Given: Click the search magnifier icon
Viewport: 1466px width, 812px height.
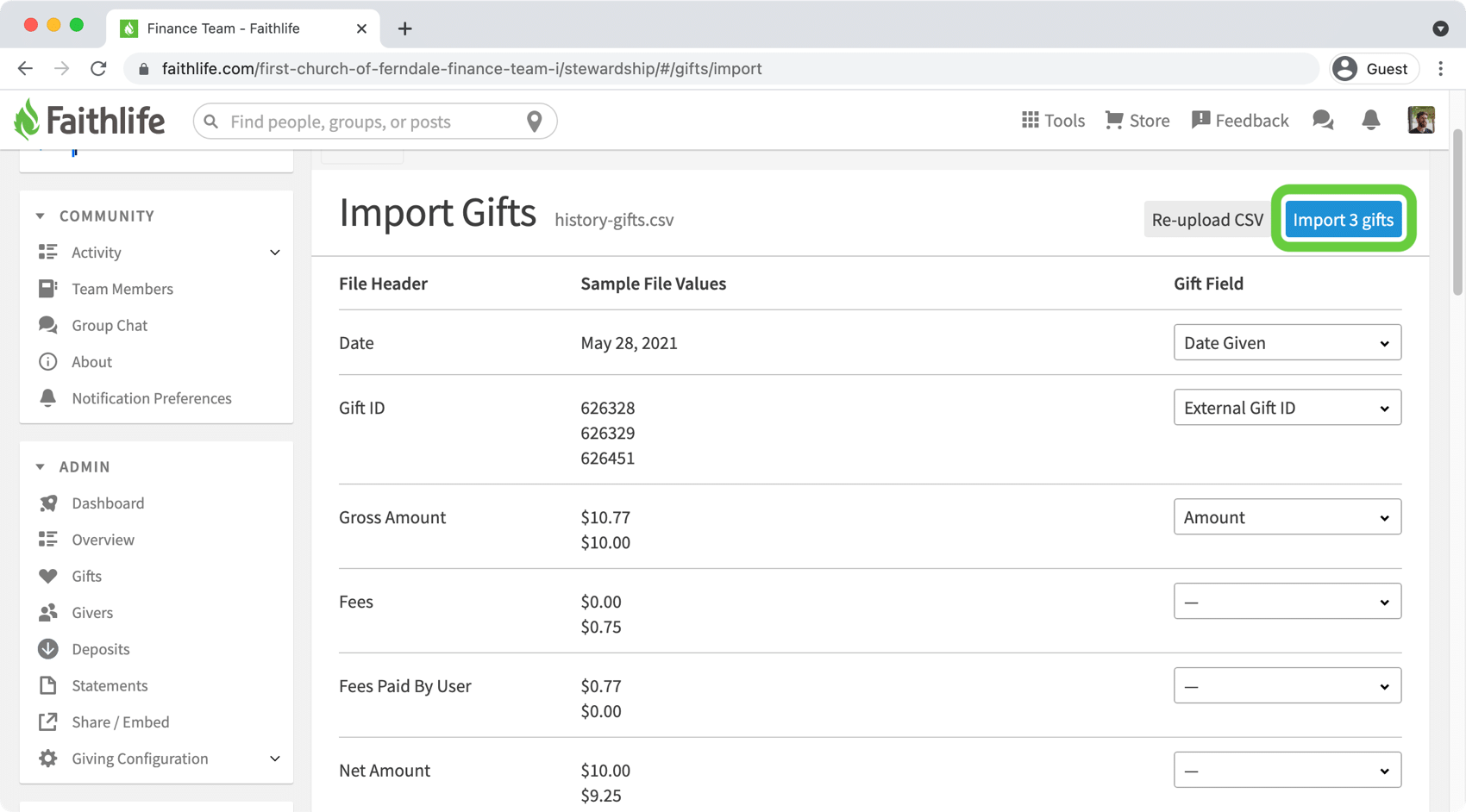Looking at the screenshot, I should click(x=211, y=122).
